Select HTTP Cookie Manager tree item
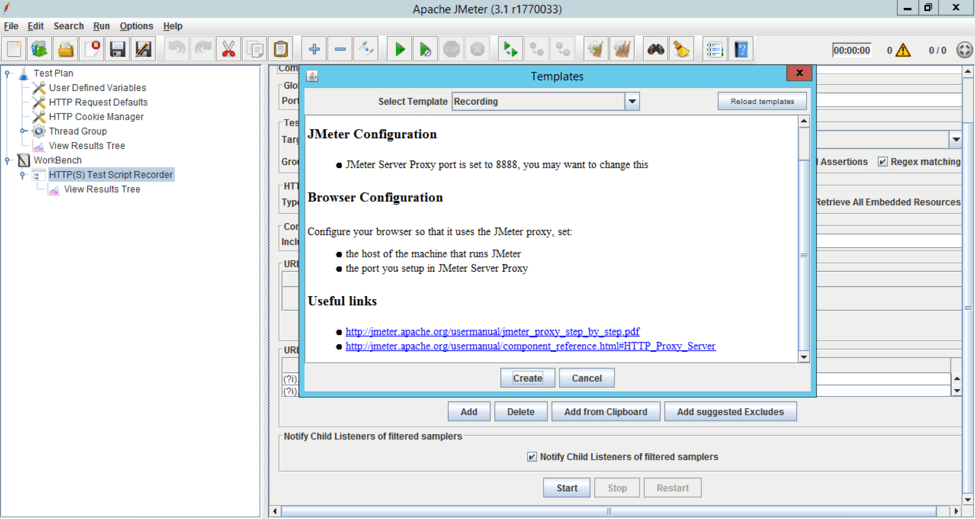Viewport: 975px width, 519px height. 96,117
